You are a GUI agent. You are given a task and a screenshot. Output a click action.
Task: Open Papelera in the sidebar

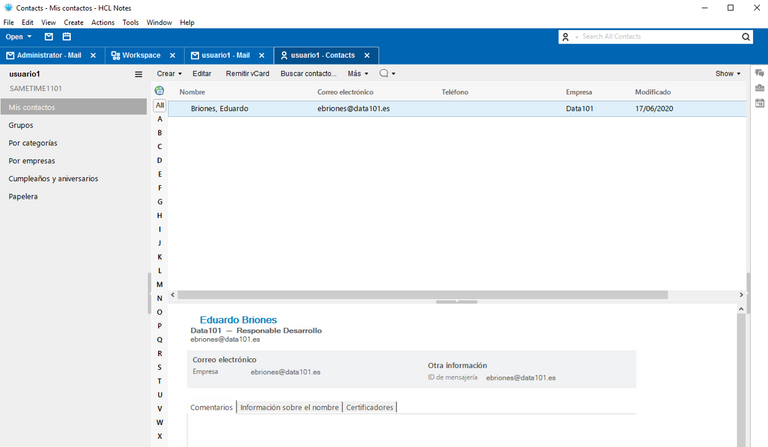23,196
